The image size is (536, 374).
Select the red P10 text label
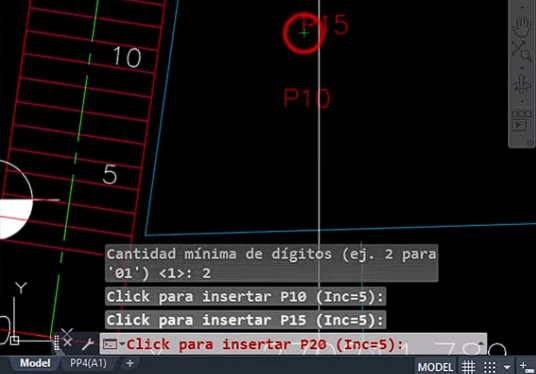point(307,98)
